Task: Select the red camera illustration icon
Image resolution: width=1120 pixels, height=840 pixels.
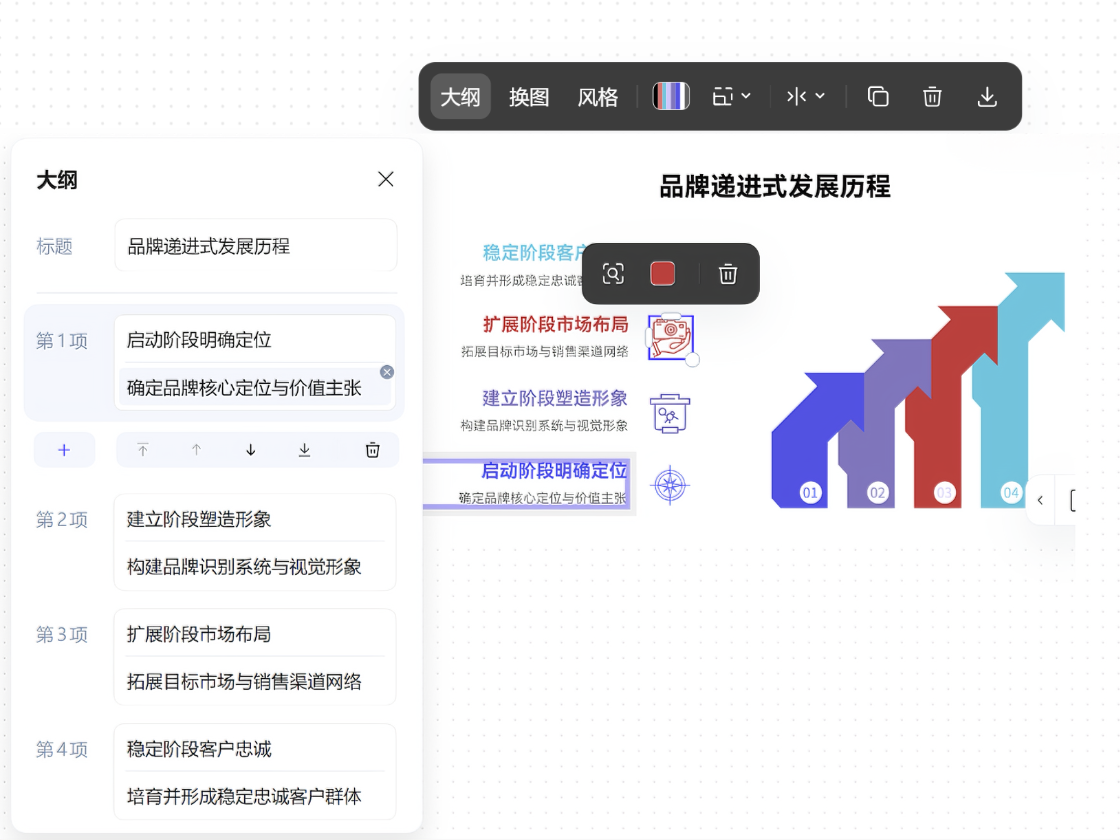Action: point(668,338)
